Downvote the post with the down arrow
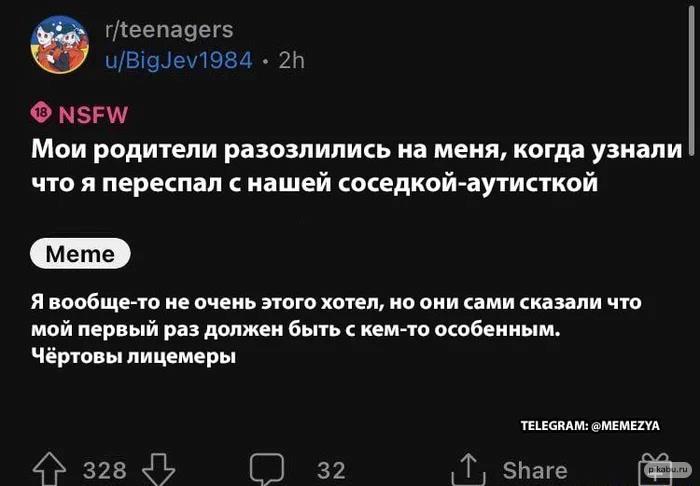700x486 pixels. [158, 469]
